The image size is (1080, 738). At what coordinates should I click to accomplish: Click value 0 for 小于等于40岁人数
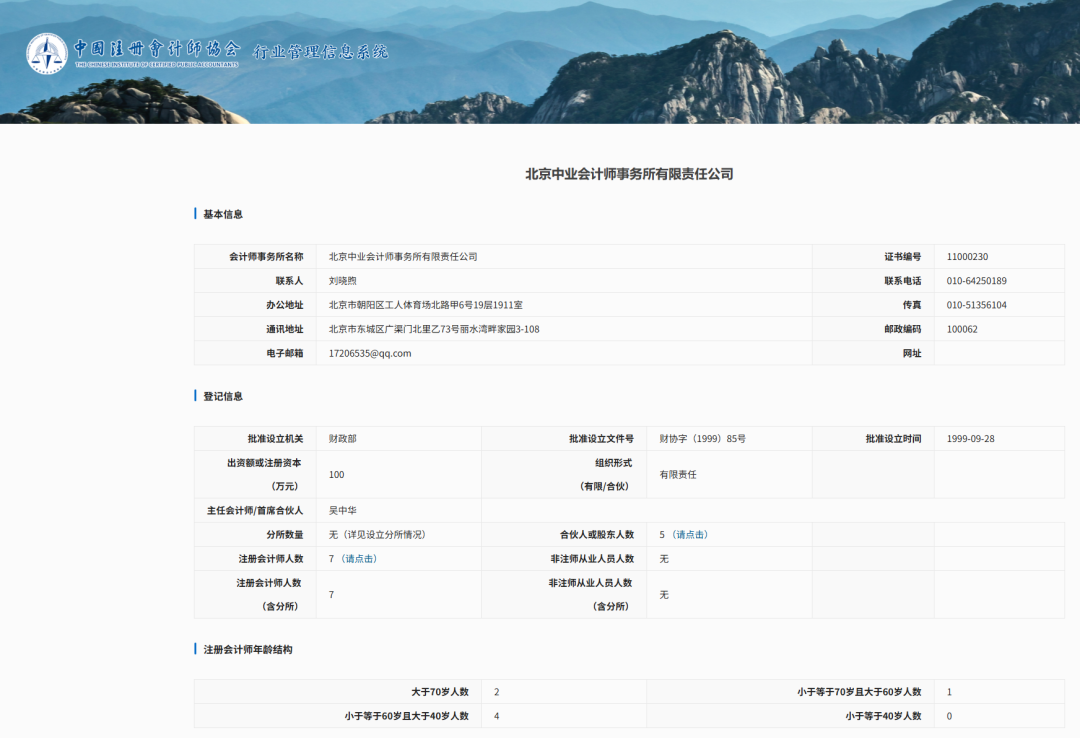tap(949, 716)
